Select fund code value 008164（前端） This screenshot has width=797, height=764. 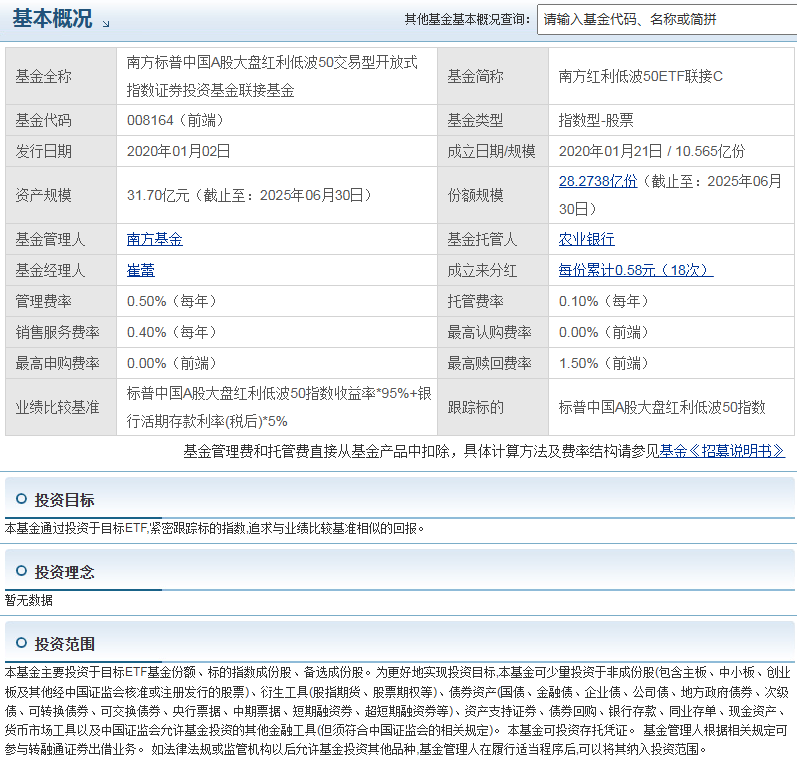(x=175, y=120)
